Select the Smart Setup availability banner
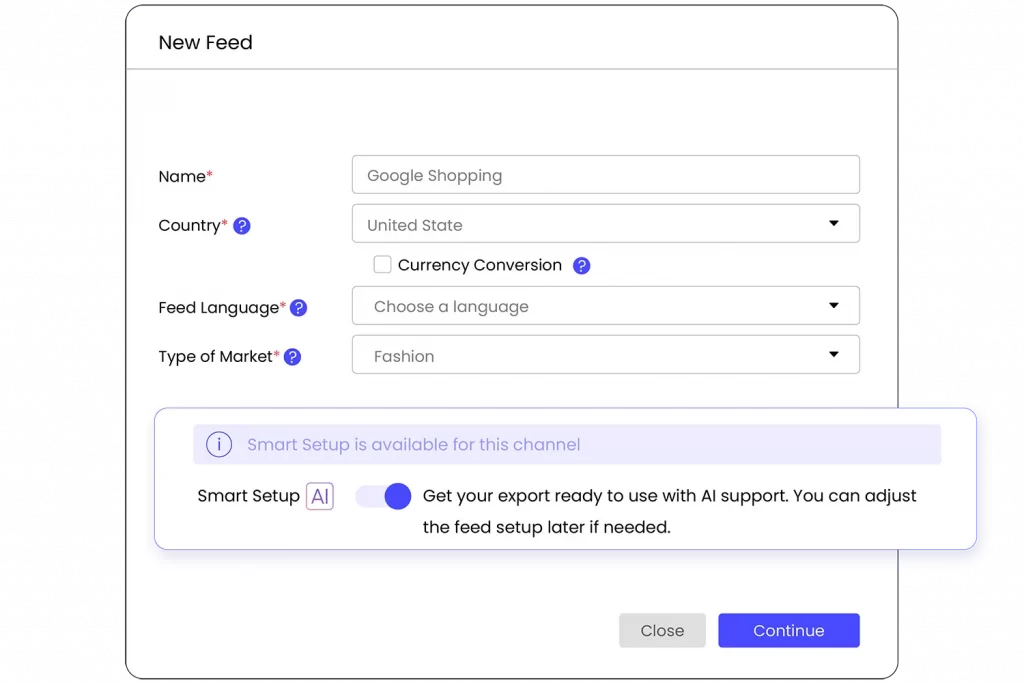 [x=566, y=444]
